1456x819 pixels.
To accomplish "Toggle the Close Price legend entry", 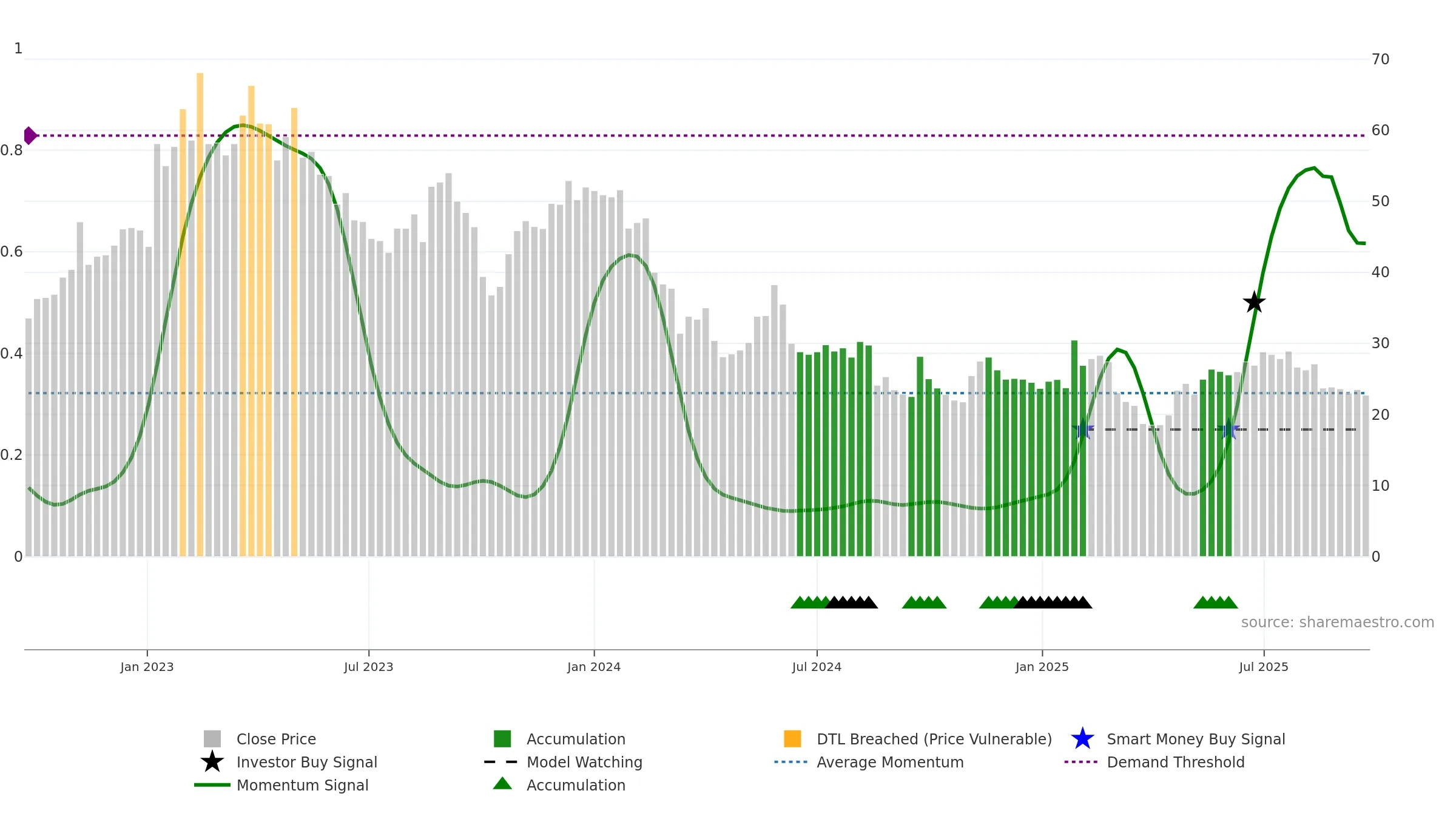I will [x=260, y=739].
